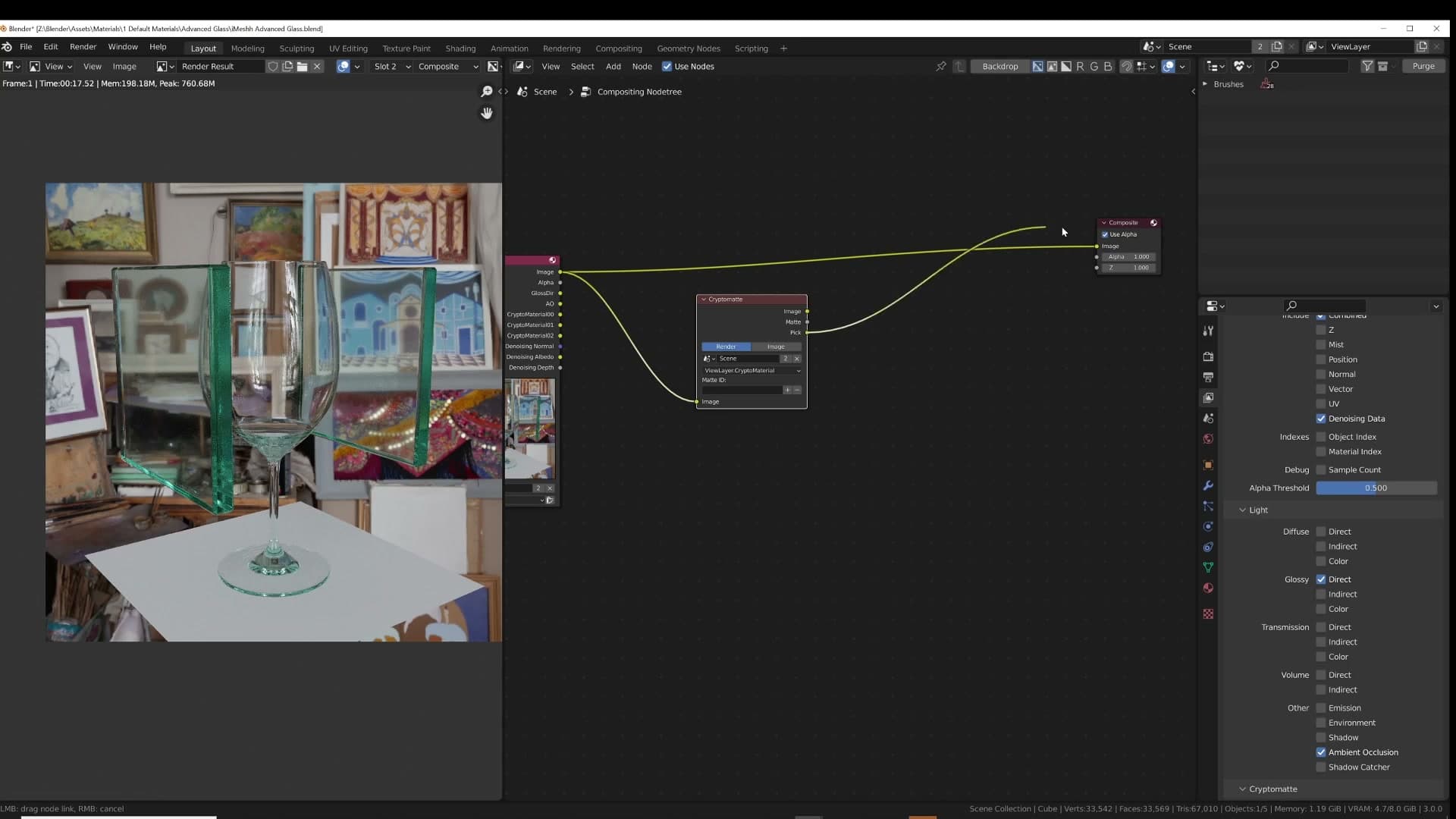Open the File menu
Image resolution: width=1456 pixels, height=819 pixels.
pos(26,47)
